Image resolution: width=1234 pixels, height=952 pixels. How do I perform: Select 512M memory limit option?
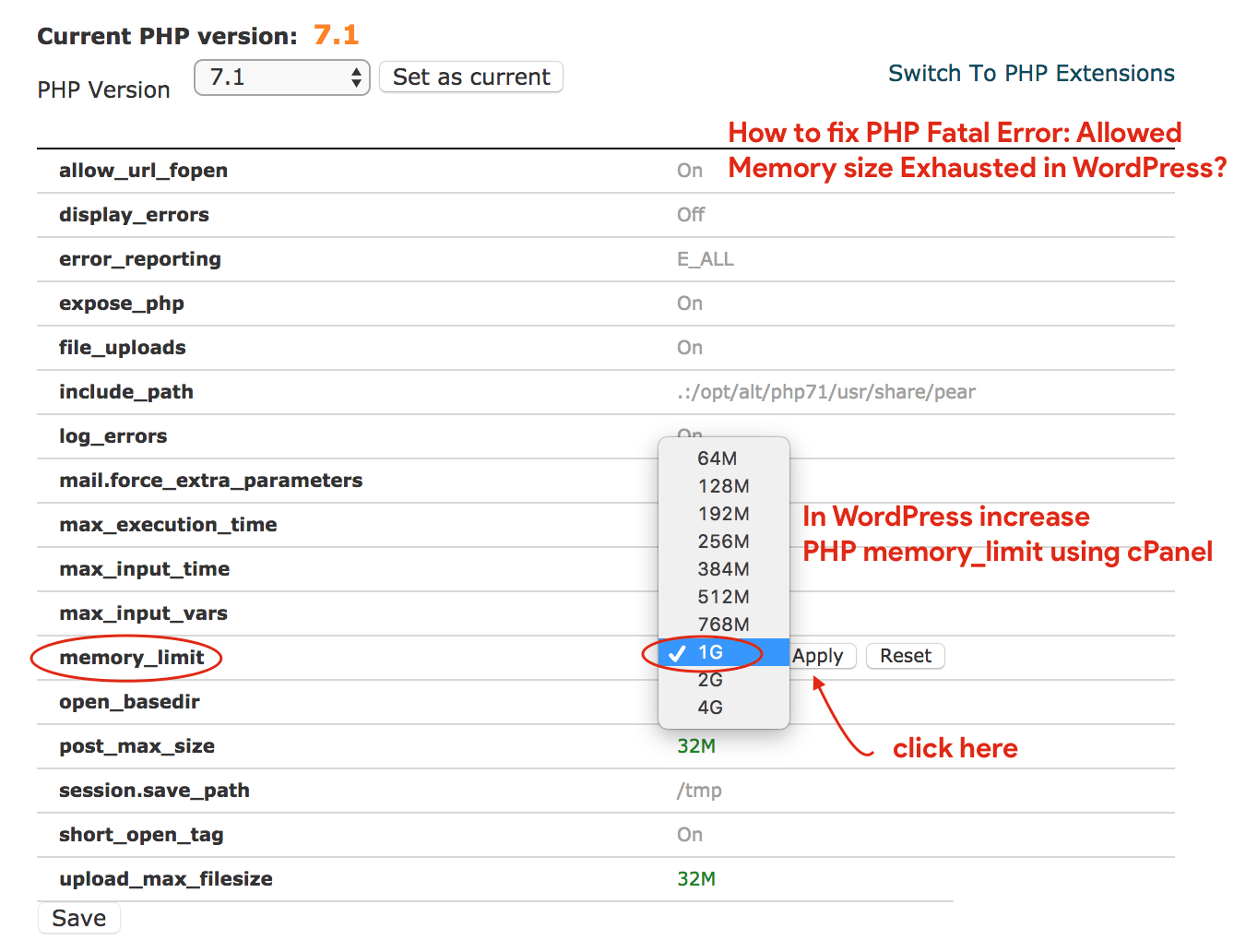723,597
